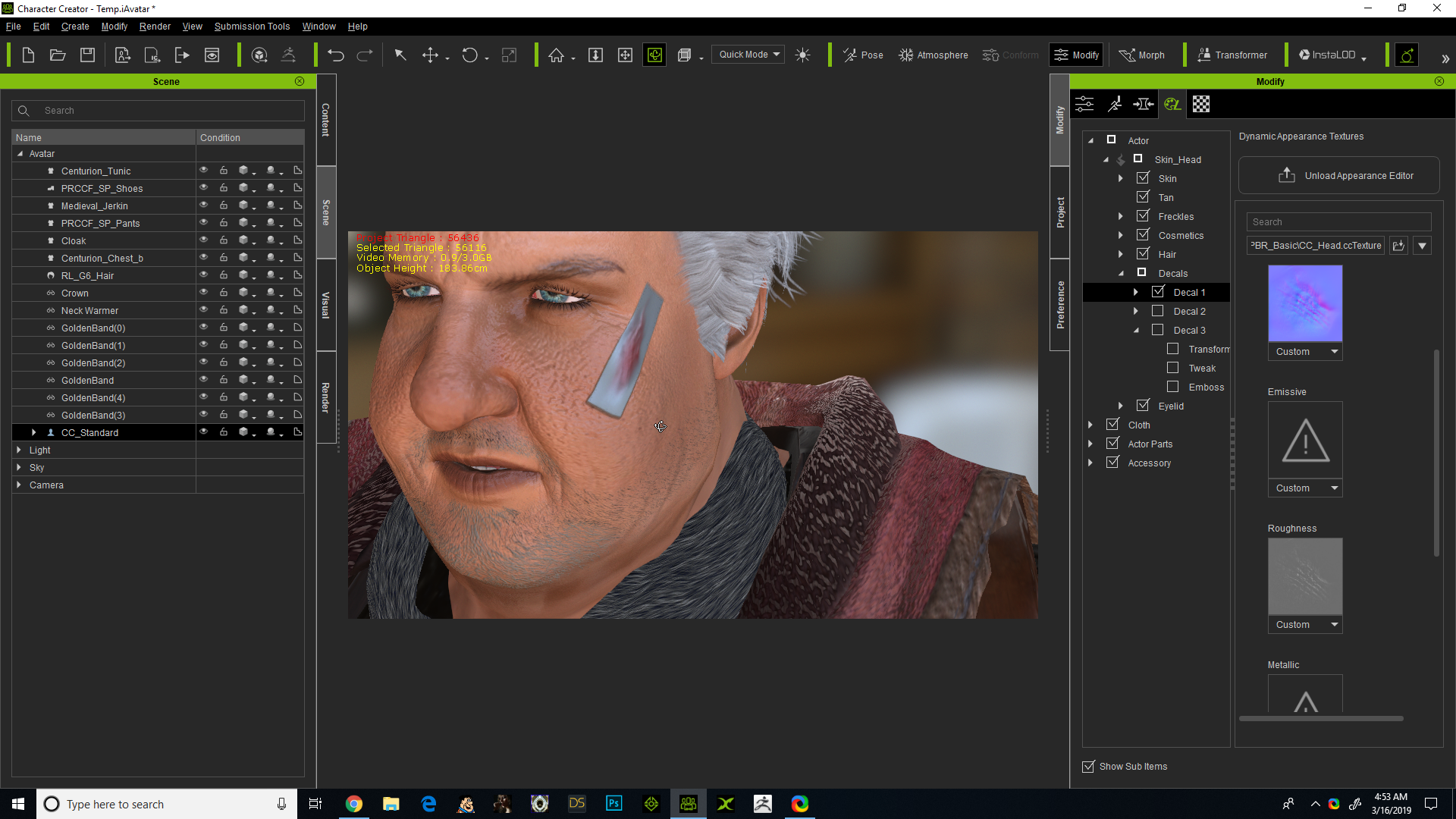Expand the Eyelid tree node
1456x819 pixels.
coord(1121,406)
